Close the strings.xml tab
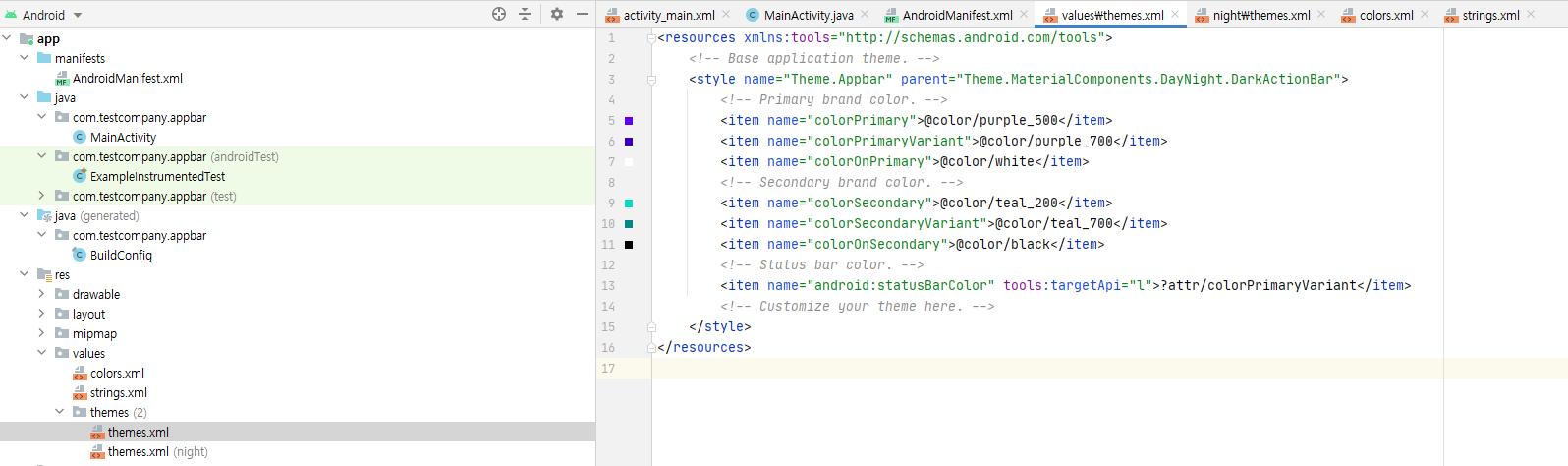This screenshot has height=466, width=1568. [x=1531, y=14]
